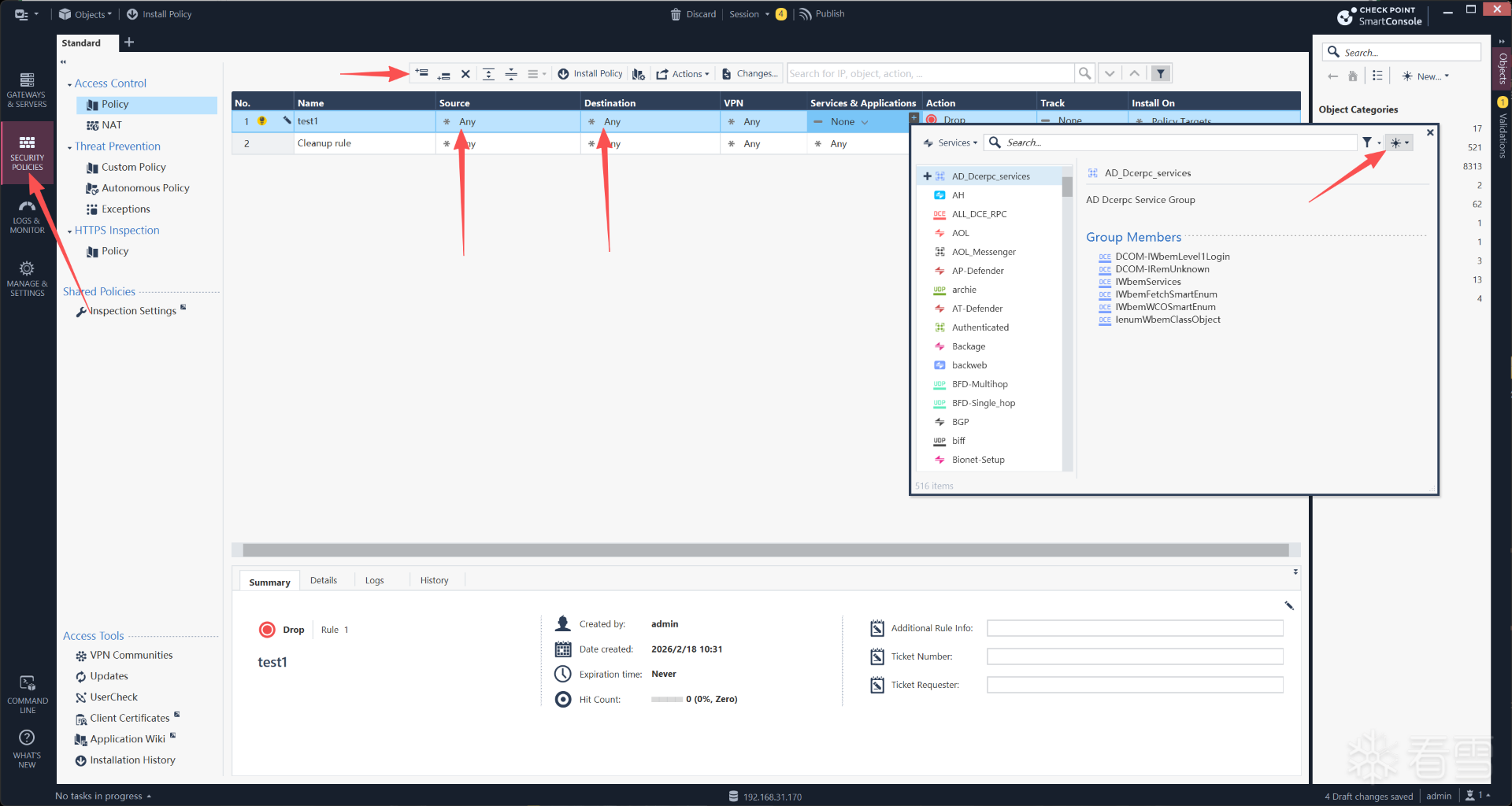The height and width of the screenshot is (806, 1512).
Task: Open the Session dropdown
Action: tap(749, 14)
